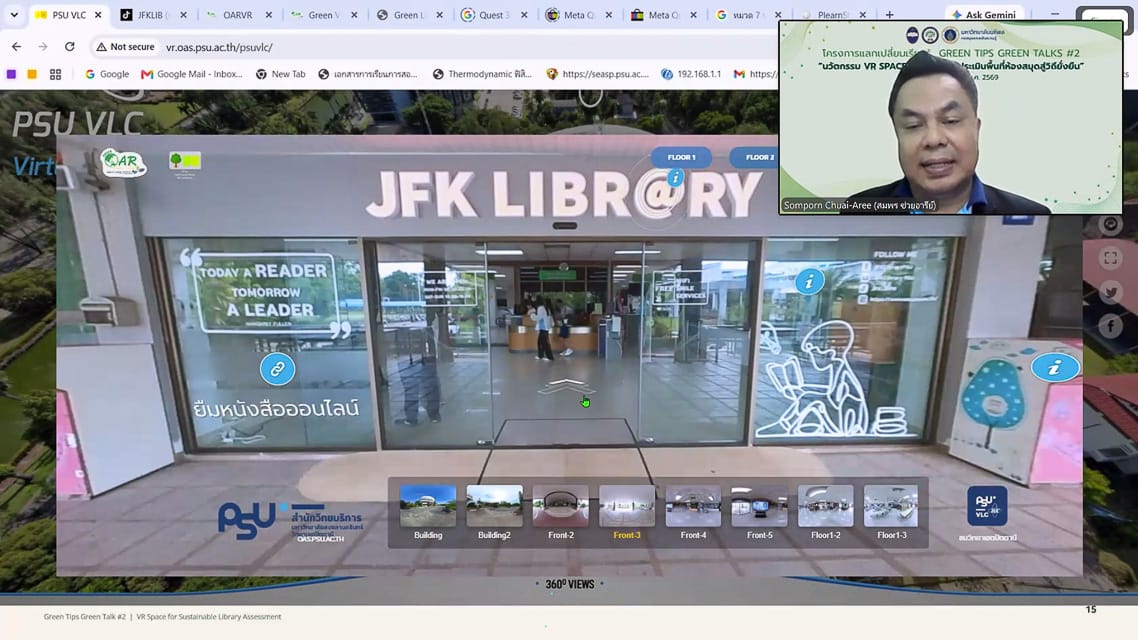Click Somporn Chuai-Aree's video feed

click(951, 118)
